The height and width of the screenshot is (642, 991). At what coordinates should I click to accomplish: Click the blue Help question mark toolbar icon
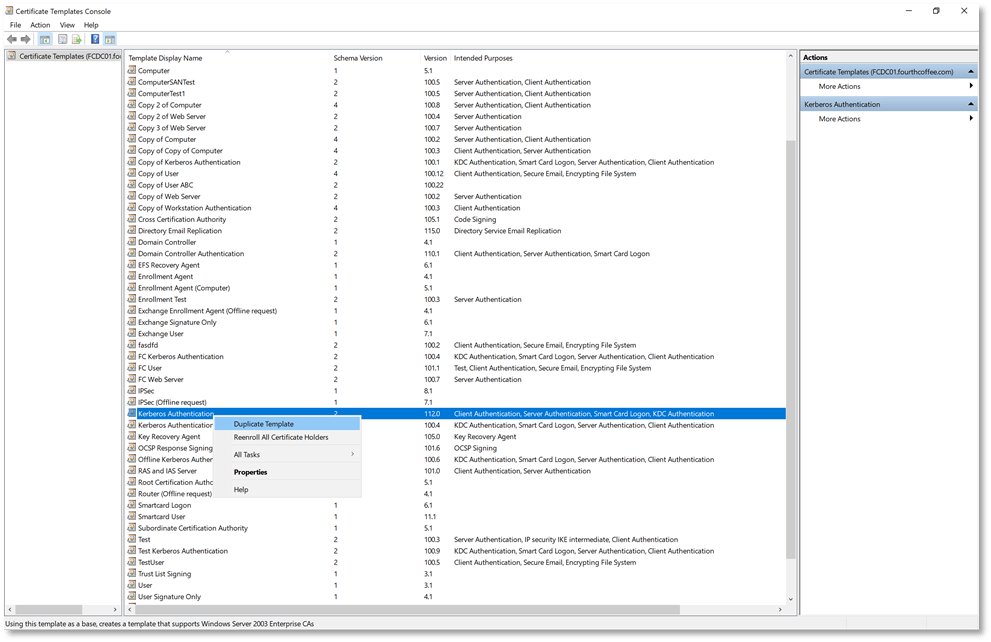point(95,39)
